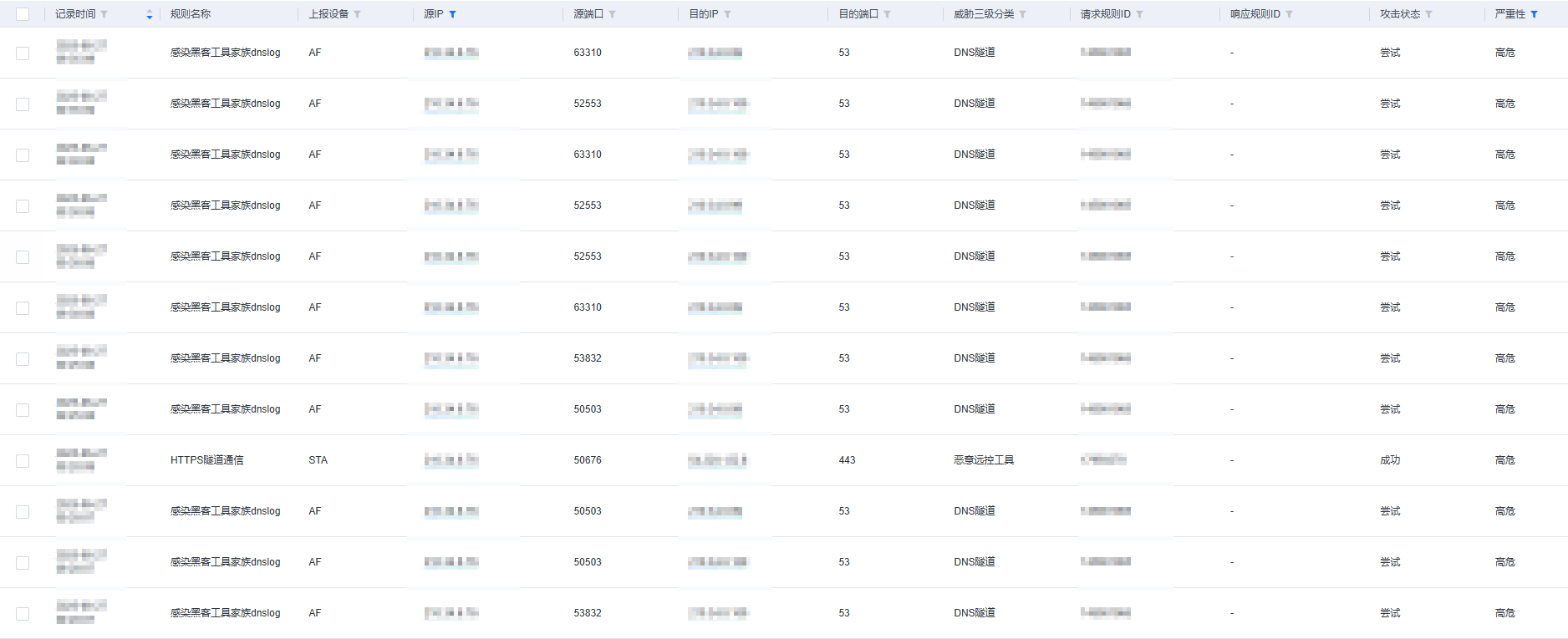Viewport: 1568px width, 639px height.
Task: Open filter for 目的IP column
Action: point(727,14)
